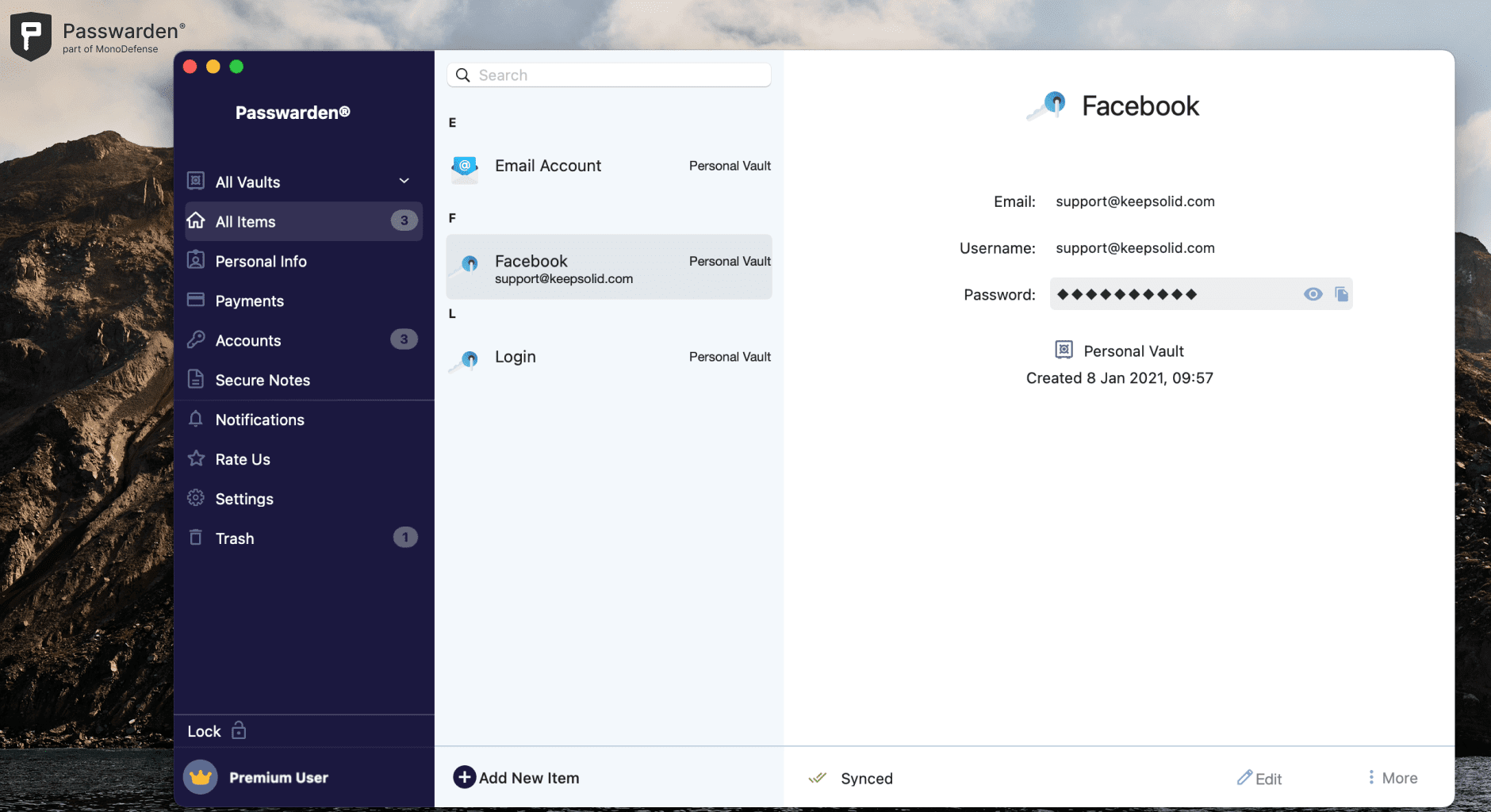The image size is (1491, 812).
Task: Click the Secure Notes document icon
Action: click(x=196, y=379)
